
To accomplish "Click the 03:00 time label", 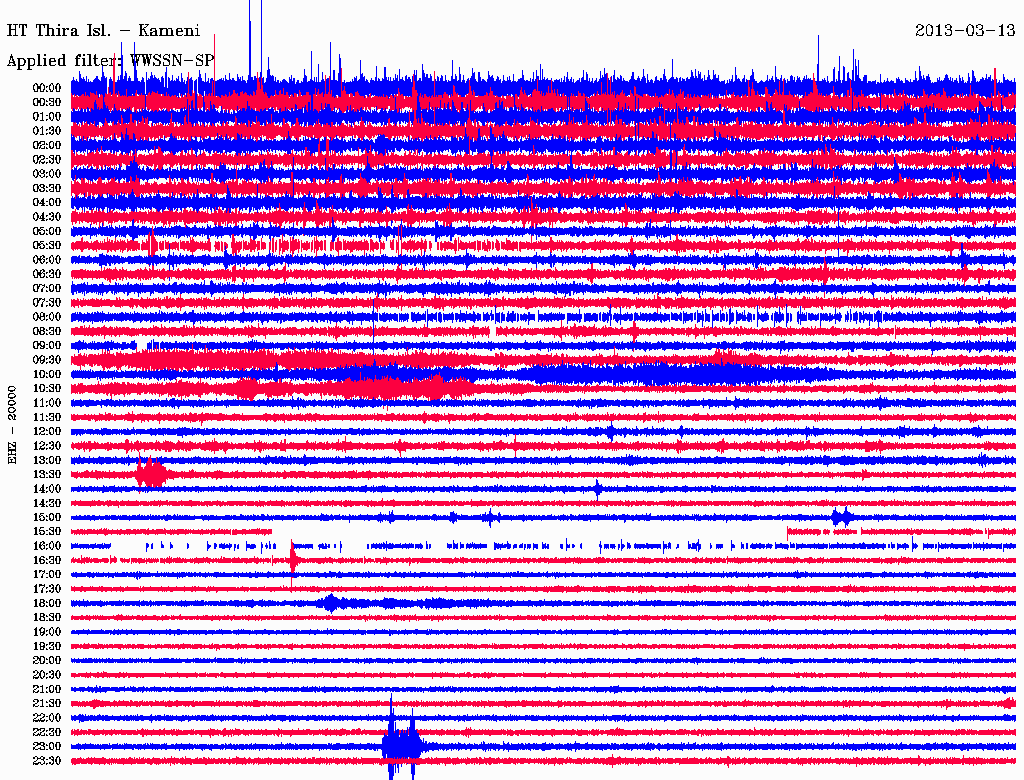I will [x=47, y=174].
